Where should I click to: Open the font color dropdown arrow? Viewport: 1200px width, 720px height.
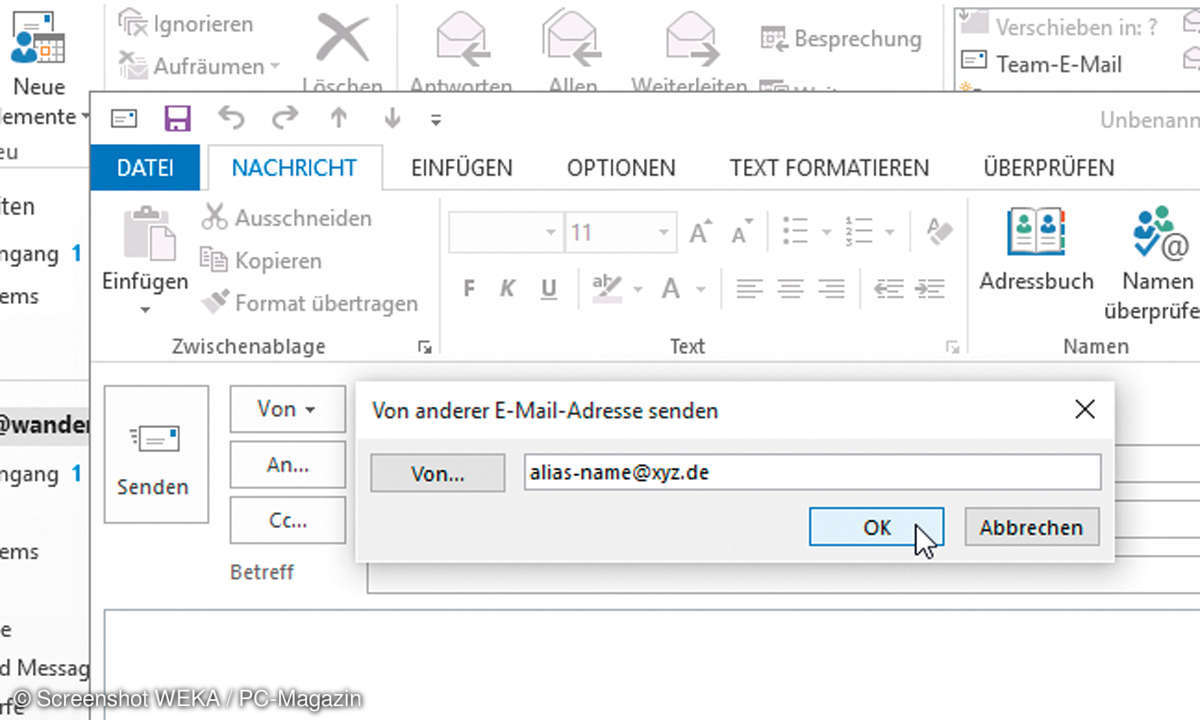click(700, 290)
